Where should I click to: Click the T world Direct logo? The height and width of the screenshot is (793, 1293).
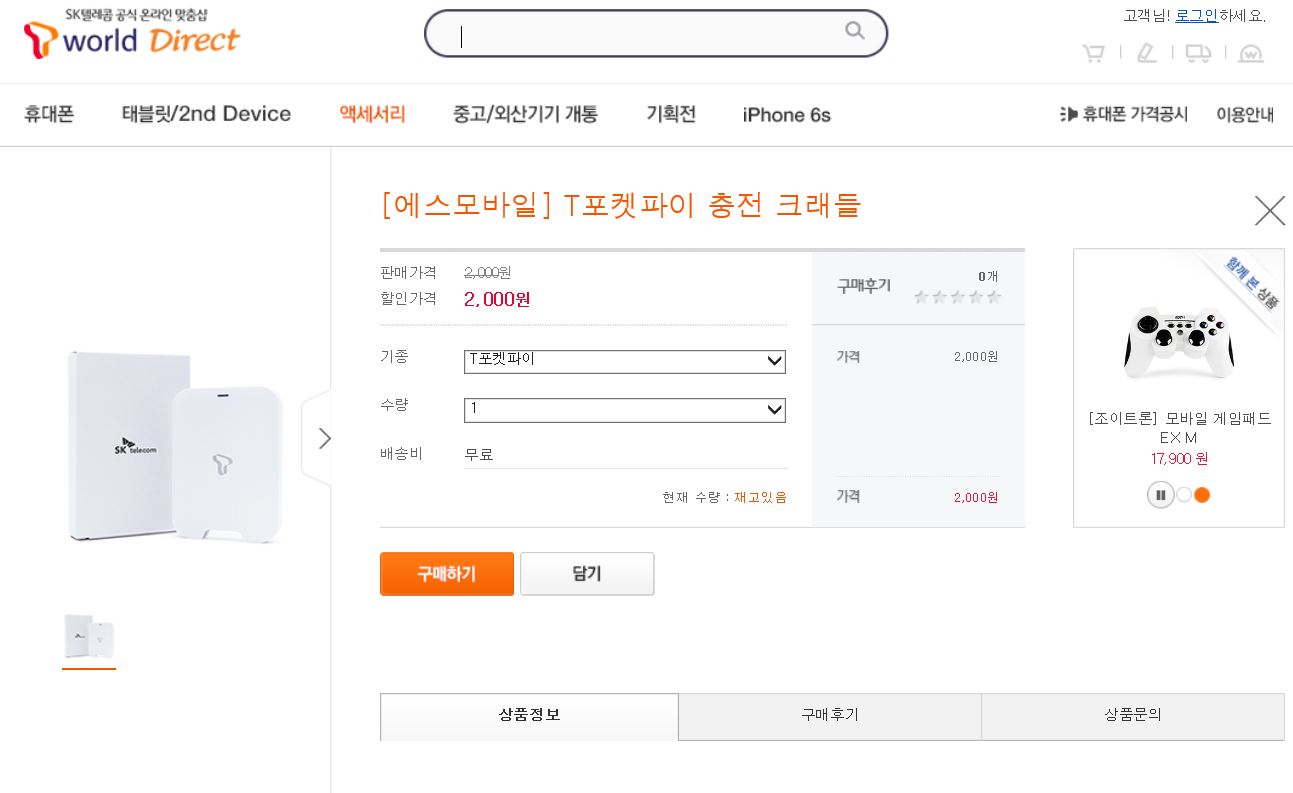point(132,35)
